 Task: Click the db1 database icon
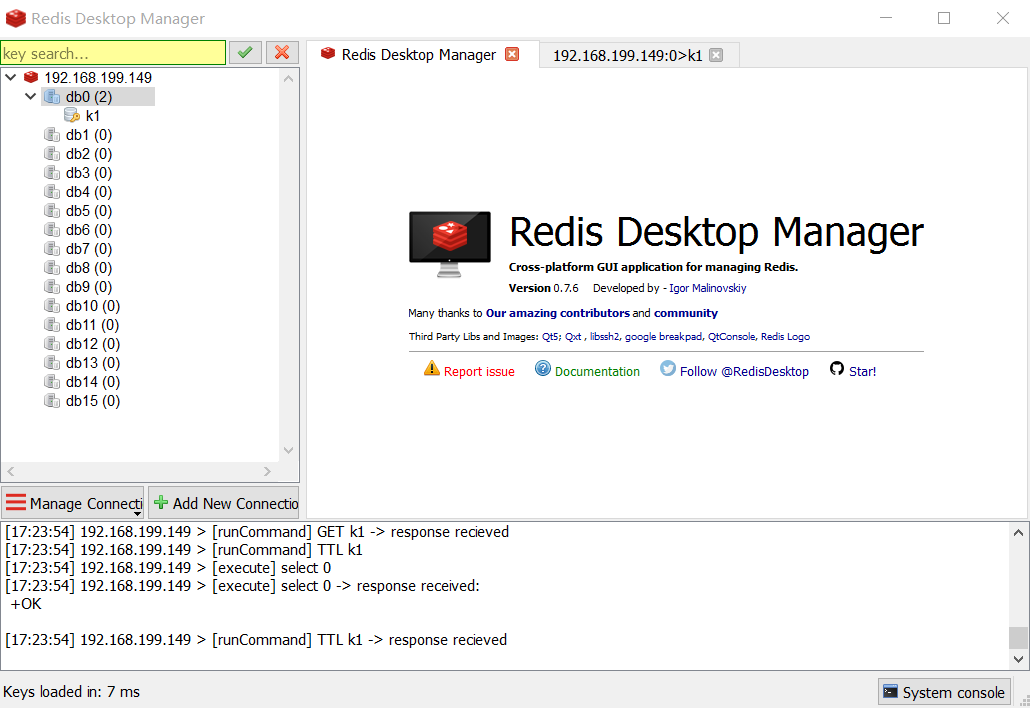(52, 135)
